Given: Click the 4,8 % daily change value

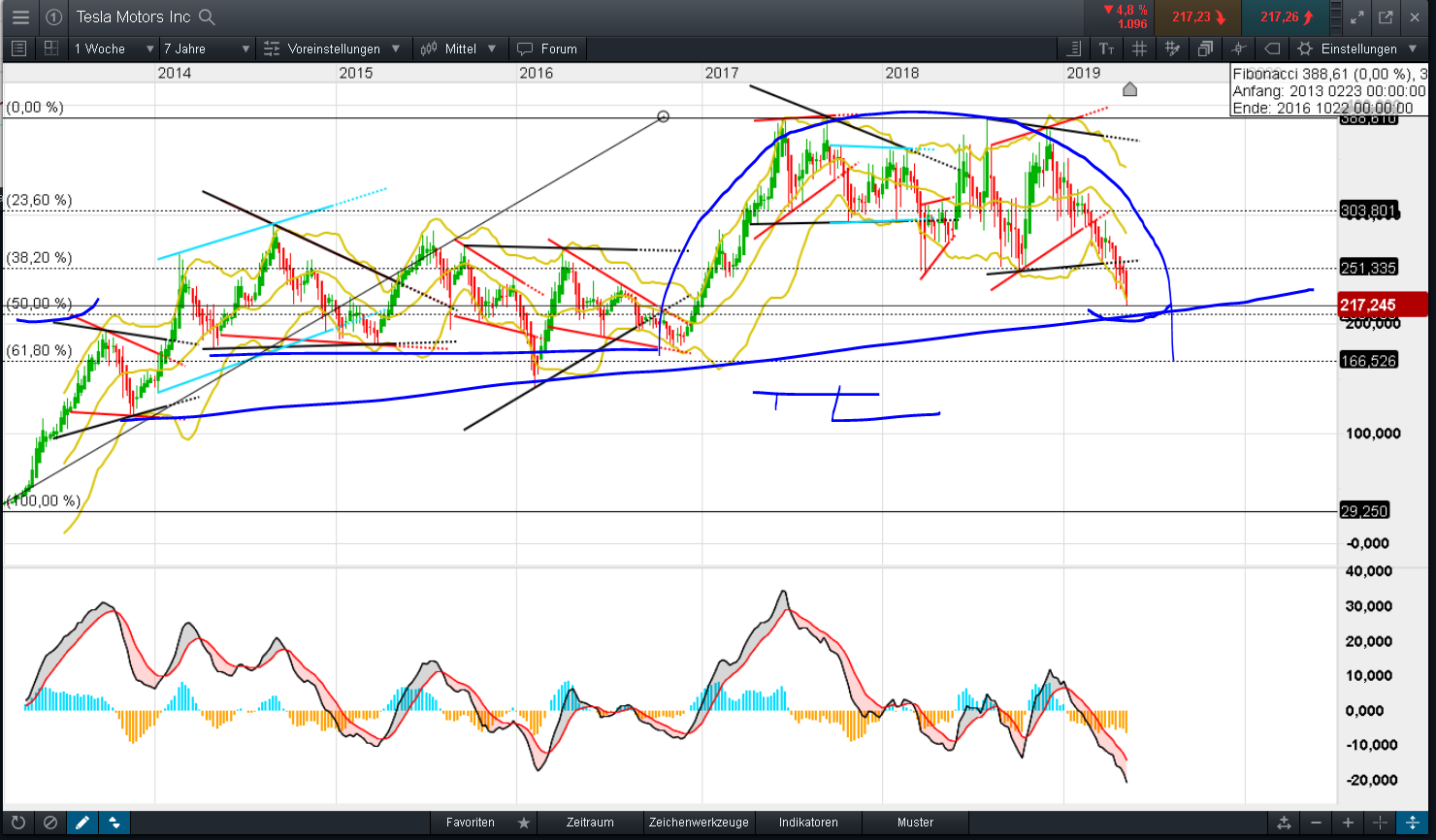Looking at the screenshot, I should point(1126,11).
